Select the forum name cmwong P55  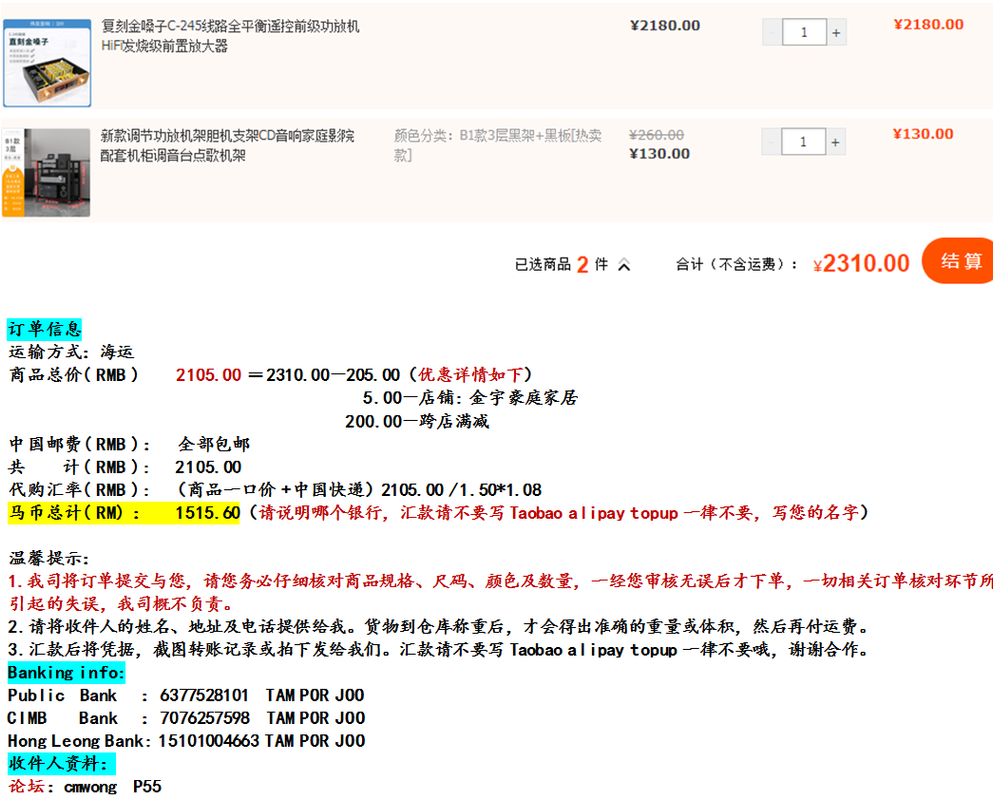pyautogui.click(x=113, y=787)
